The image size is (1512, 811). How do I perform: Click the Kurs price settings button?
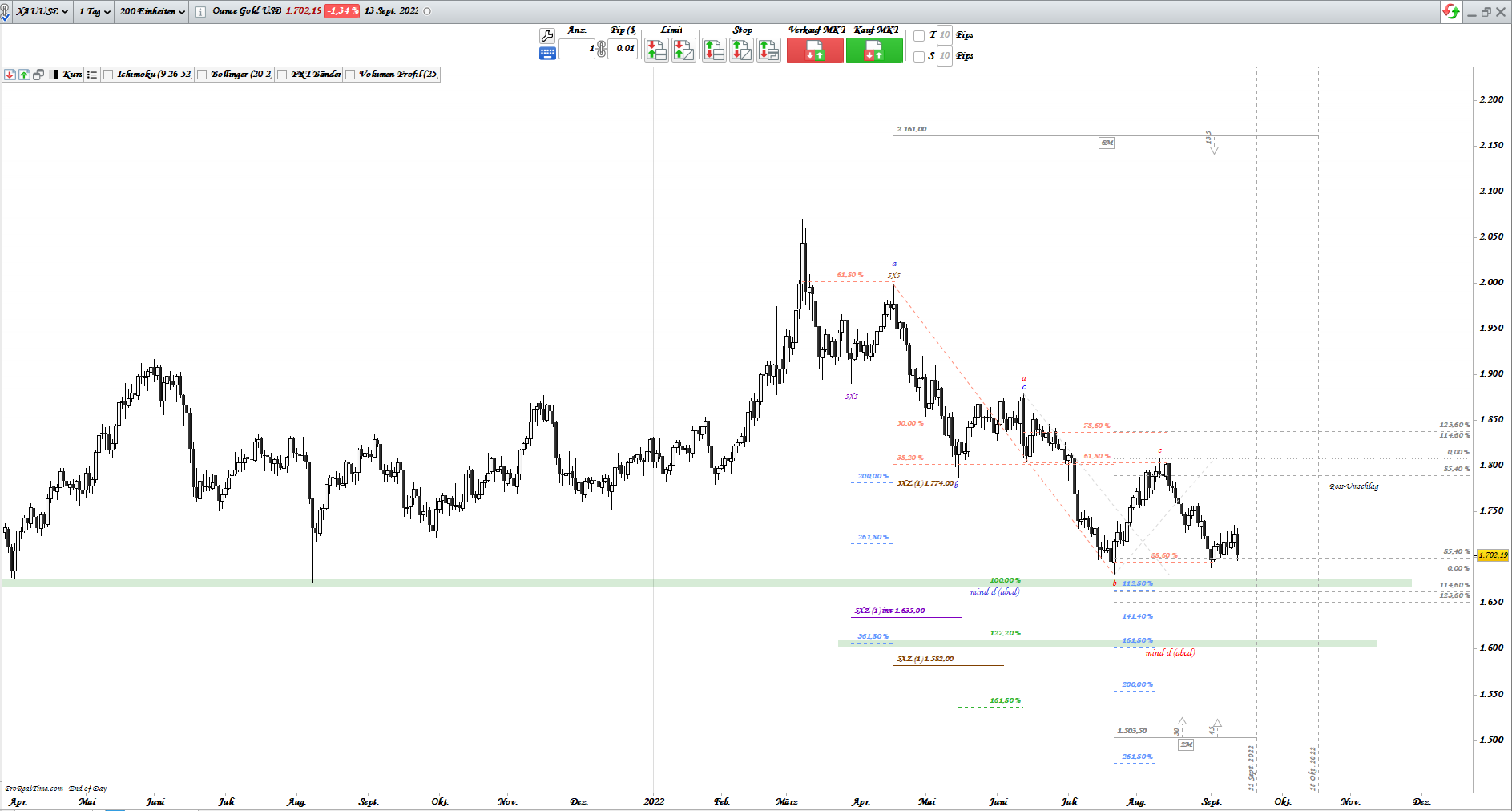(x=67, y=75)
